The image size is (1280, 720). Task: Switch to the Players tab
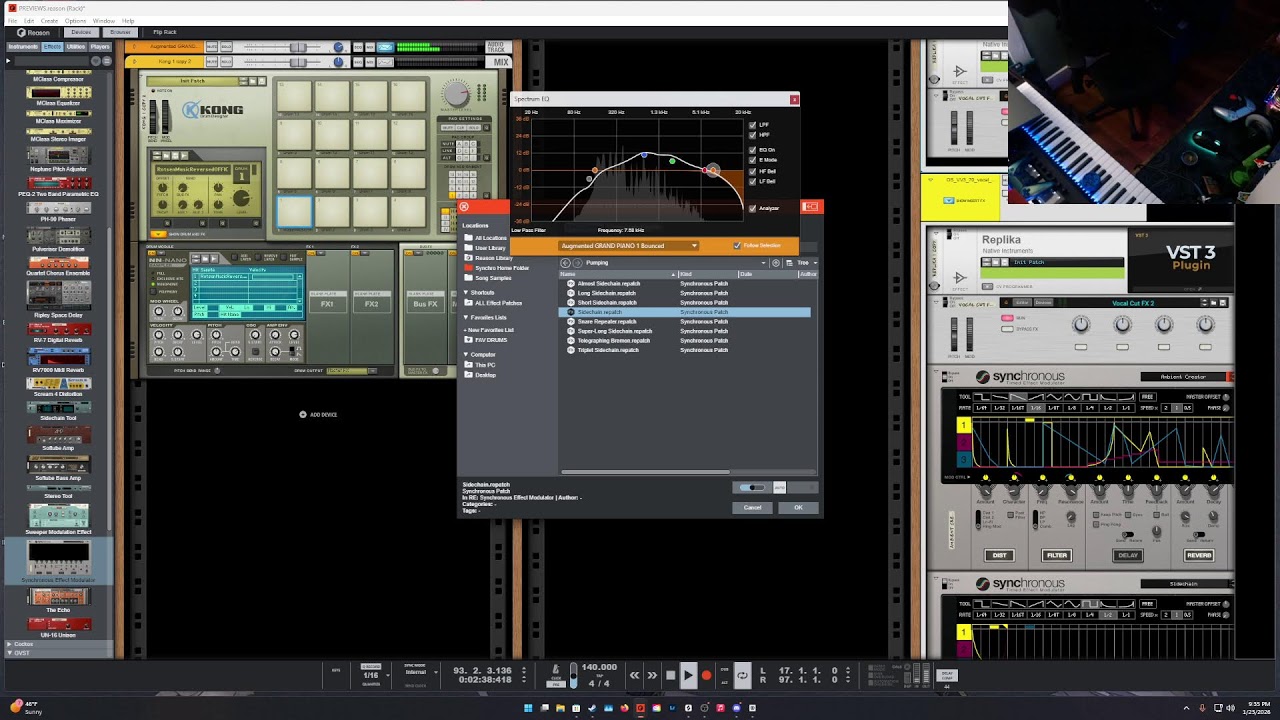tap(100, 47)
